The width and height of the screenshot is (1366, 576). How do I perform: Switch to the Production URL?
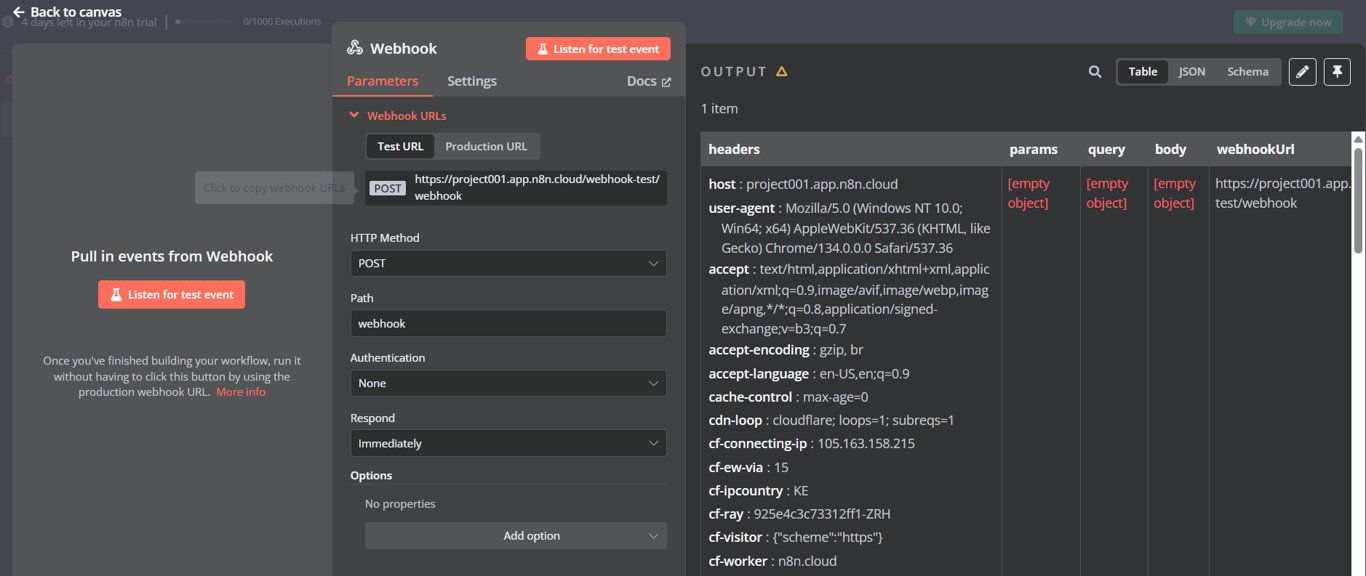coord(486,146)
